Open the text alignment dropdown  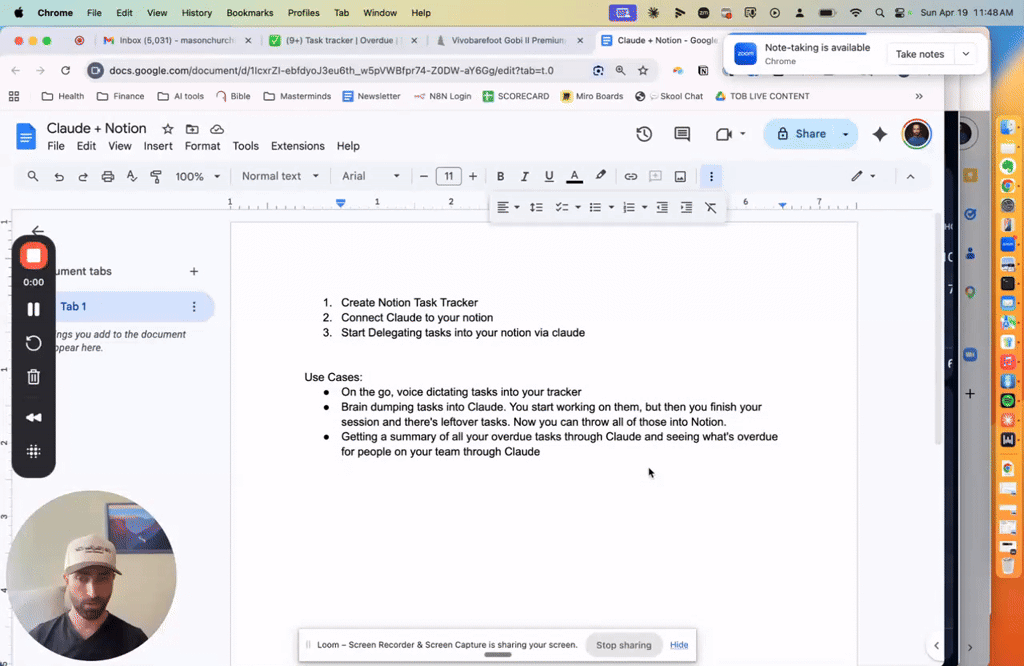[508, 207]
